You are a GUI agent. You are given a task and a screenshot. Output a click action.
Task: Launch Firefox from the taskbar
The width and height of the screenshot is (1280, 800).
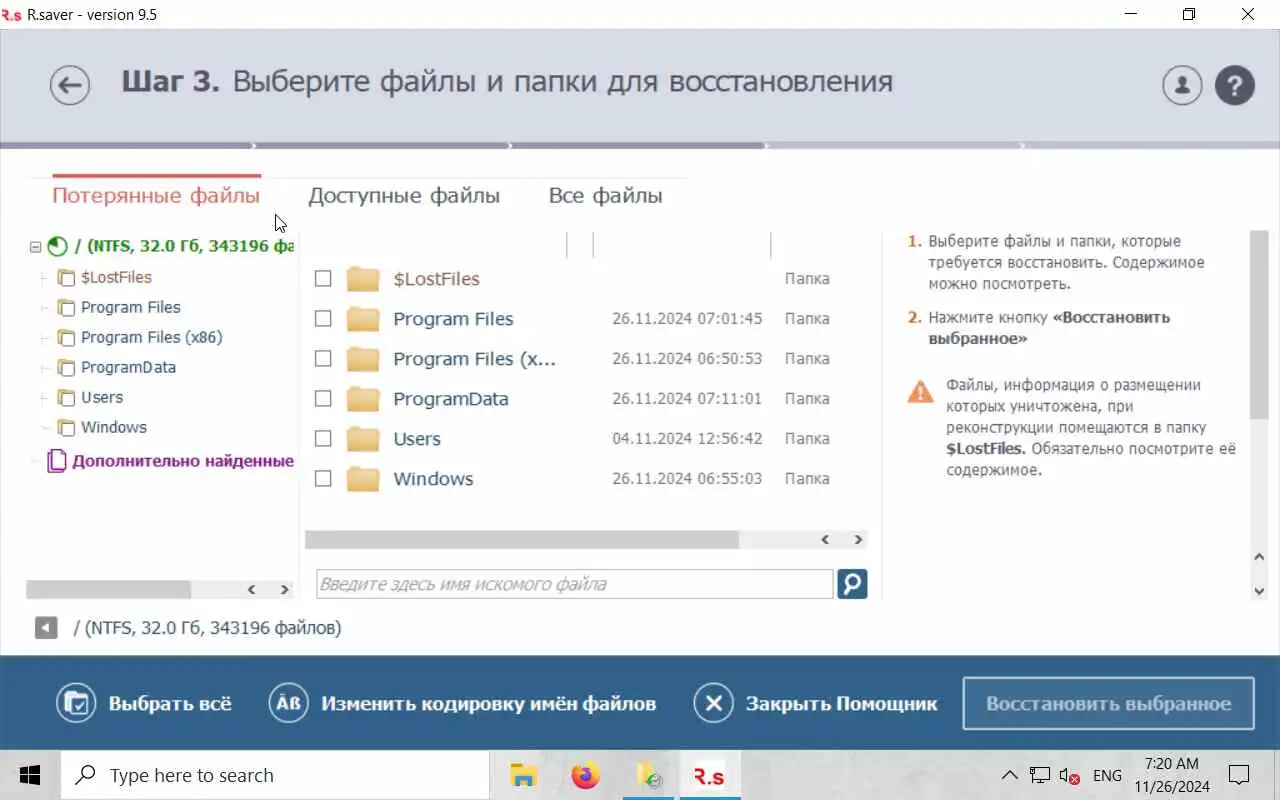tap(585, 775)
